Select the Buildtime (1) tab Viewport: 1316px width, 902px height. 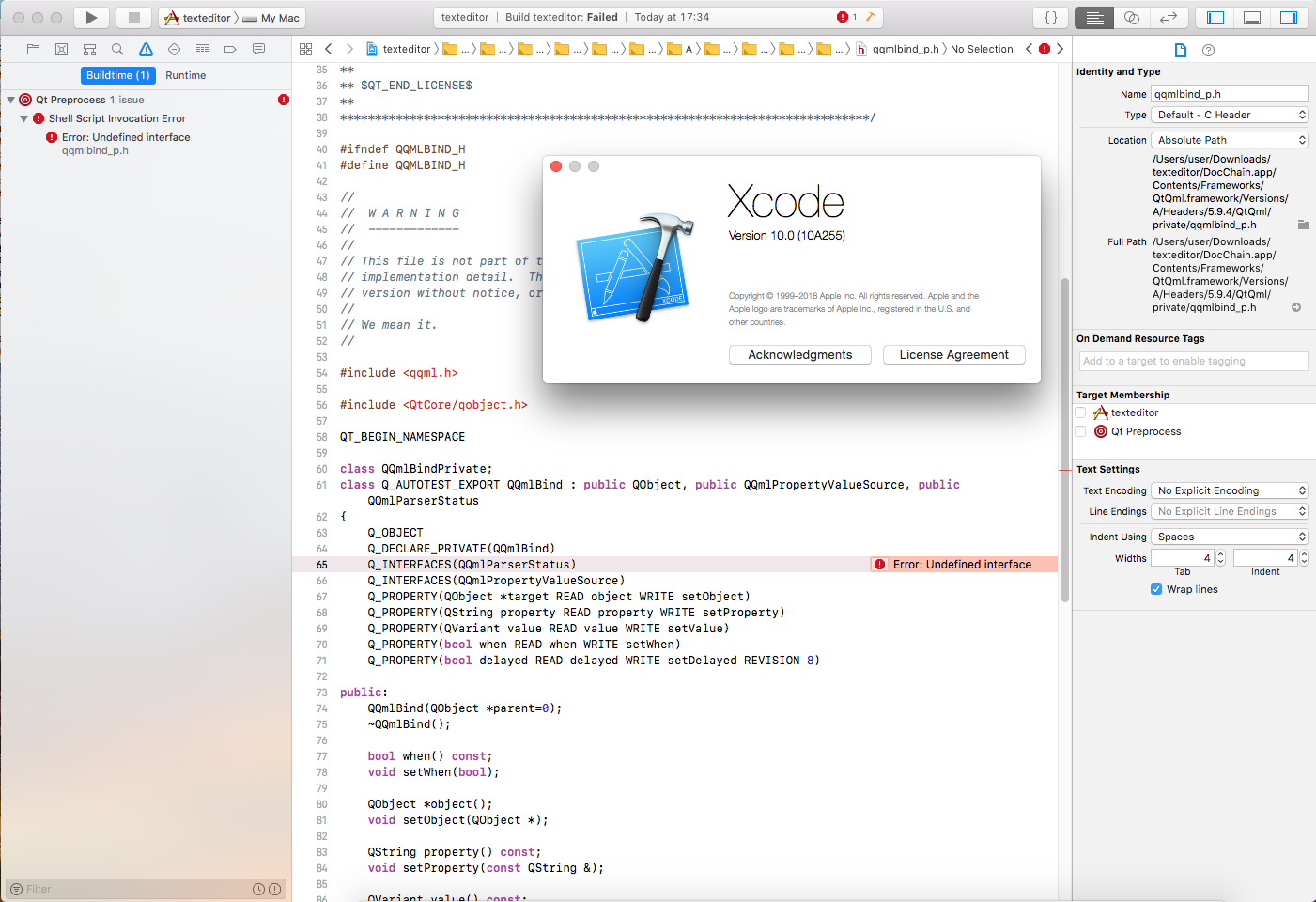[118, 75]
